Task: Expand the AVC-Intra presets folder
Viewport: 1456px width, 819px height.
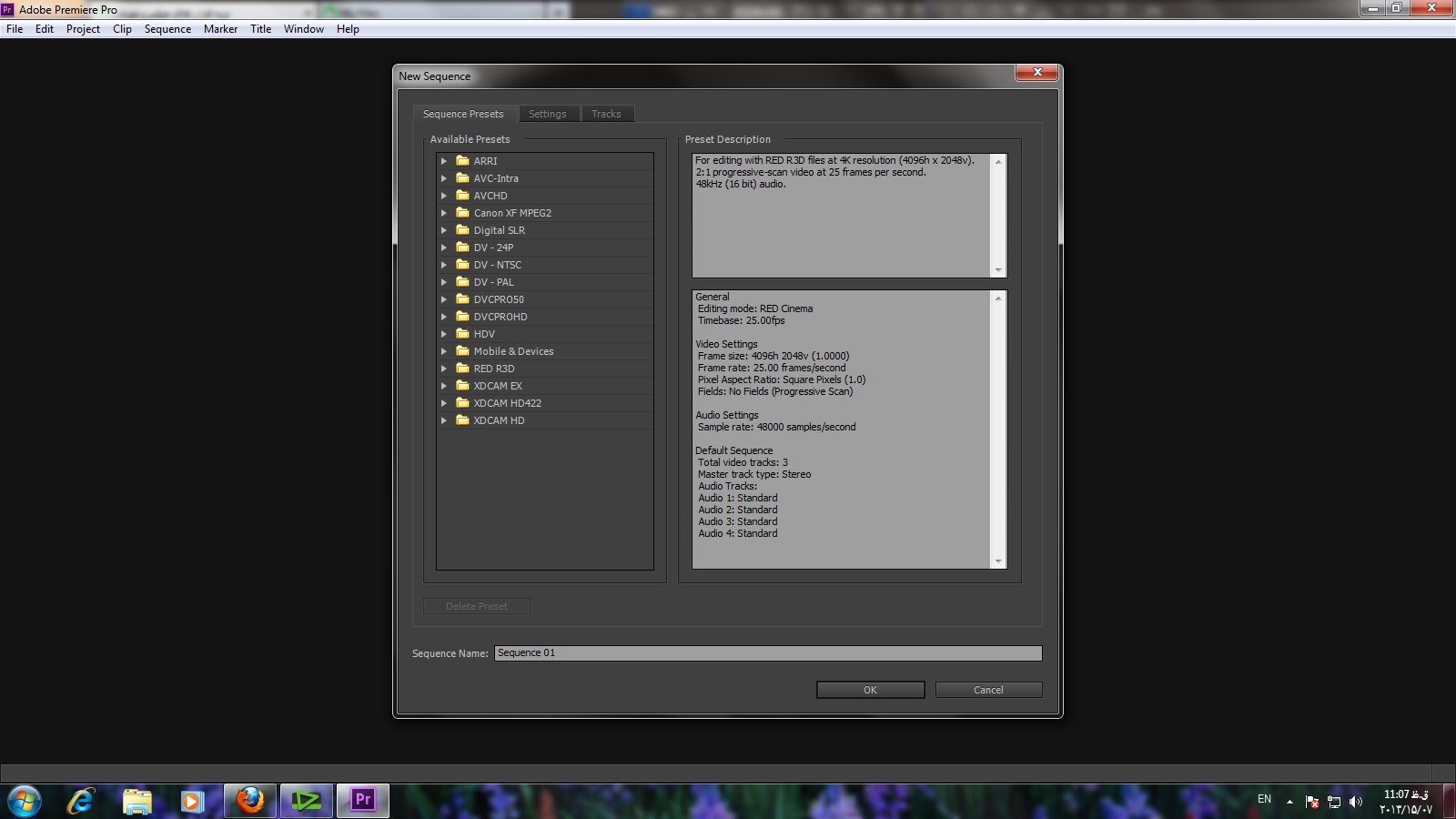Action: click(x=444, y=178)
